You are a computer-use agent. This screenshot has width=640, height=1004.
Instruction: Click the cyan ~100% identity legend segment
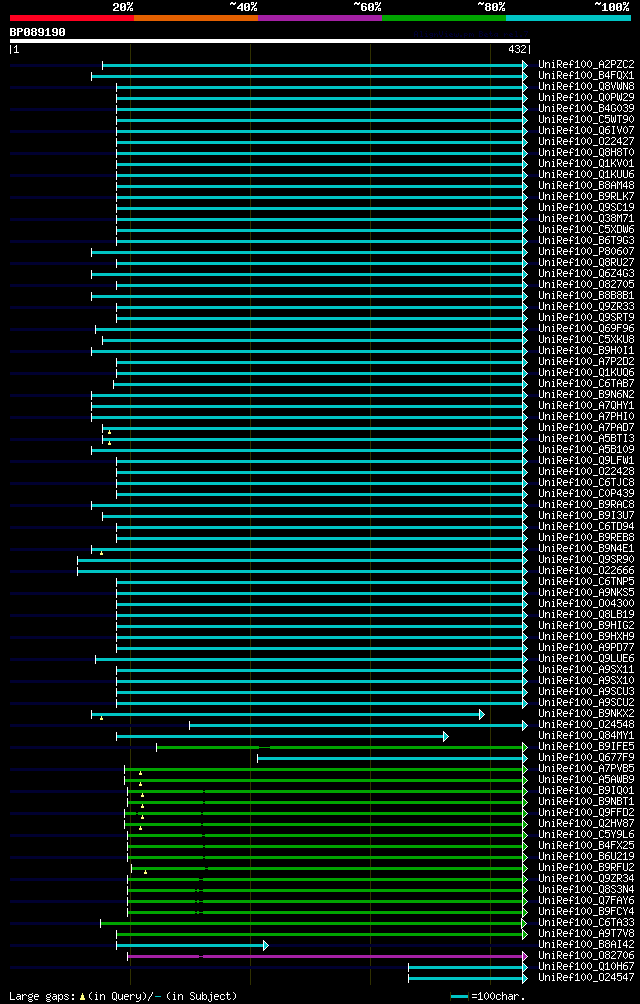(x=568, y=18)
